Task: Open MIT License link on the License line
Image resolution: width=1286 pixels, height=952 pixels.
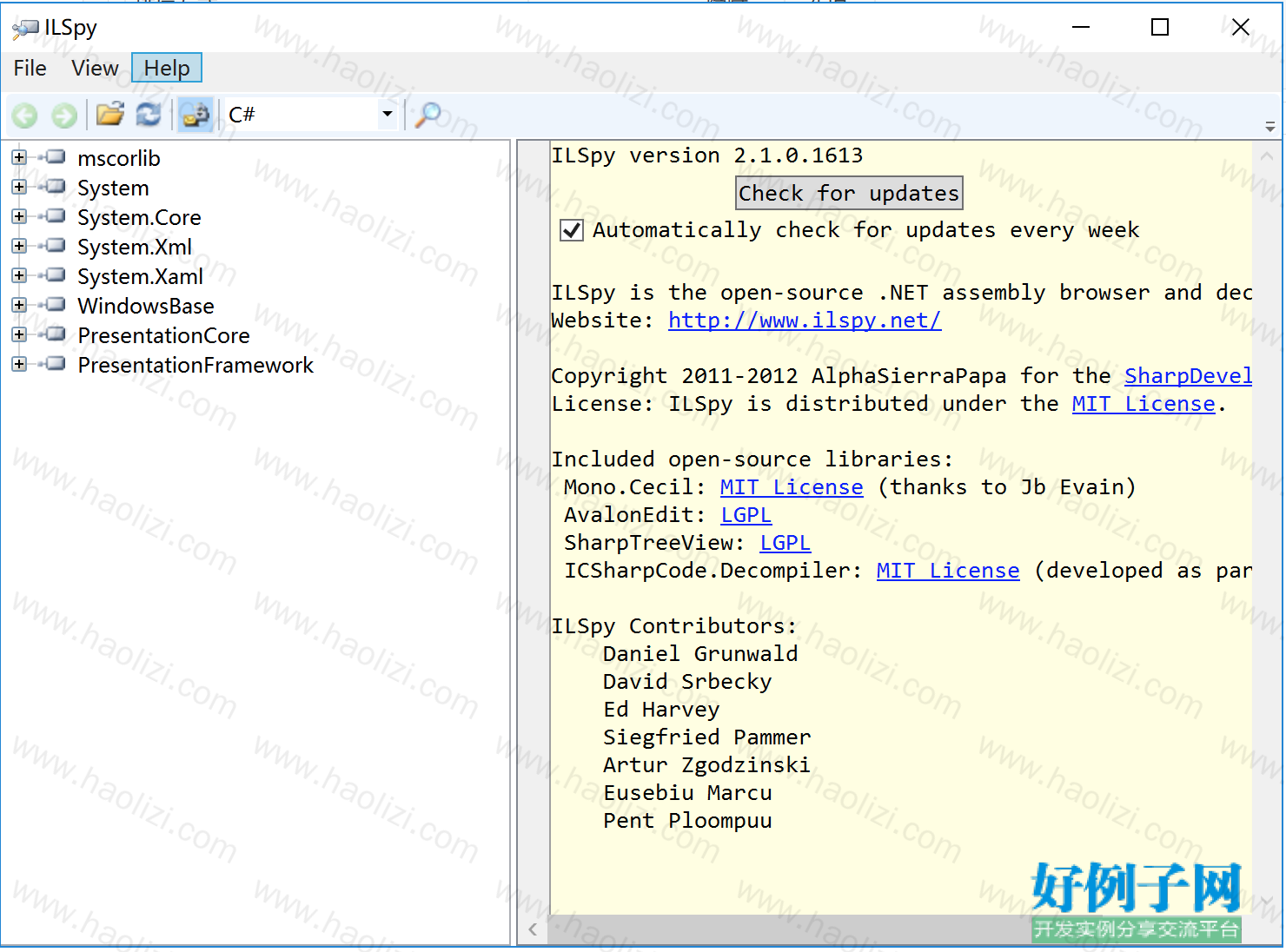Action: (1143, 404)
